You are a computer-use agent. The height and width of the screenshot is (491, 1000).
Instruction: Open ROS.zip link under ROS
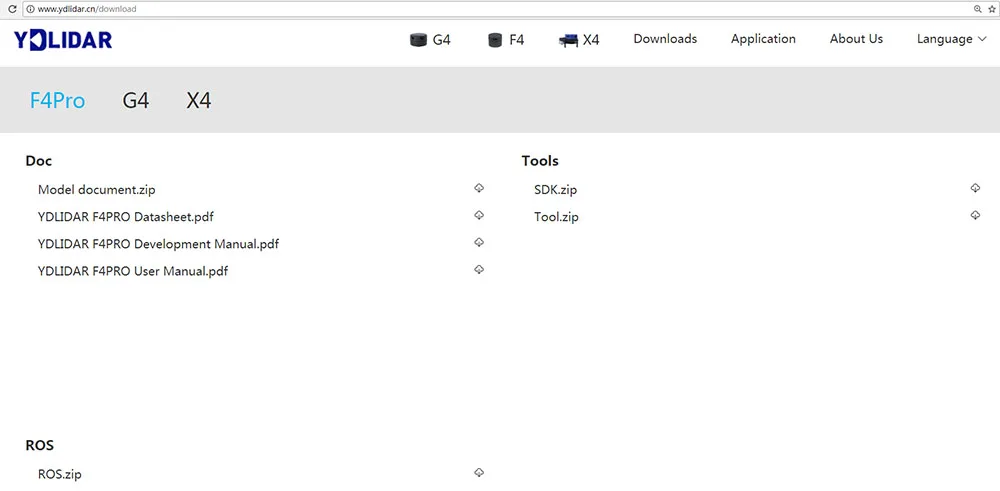click(x=60, y=474)
